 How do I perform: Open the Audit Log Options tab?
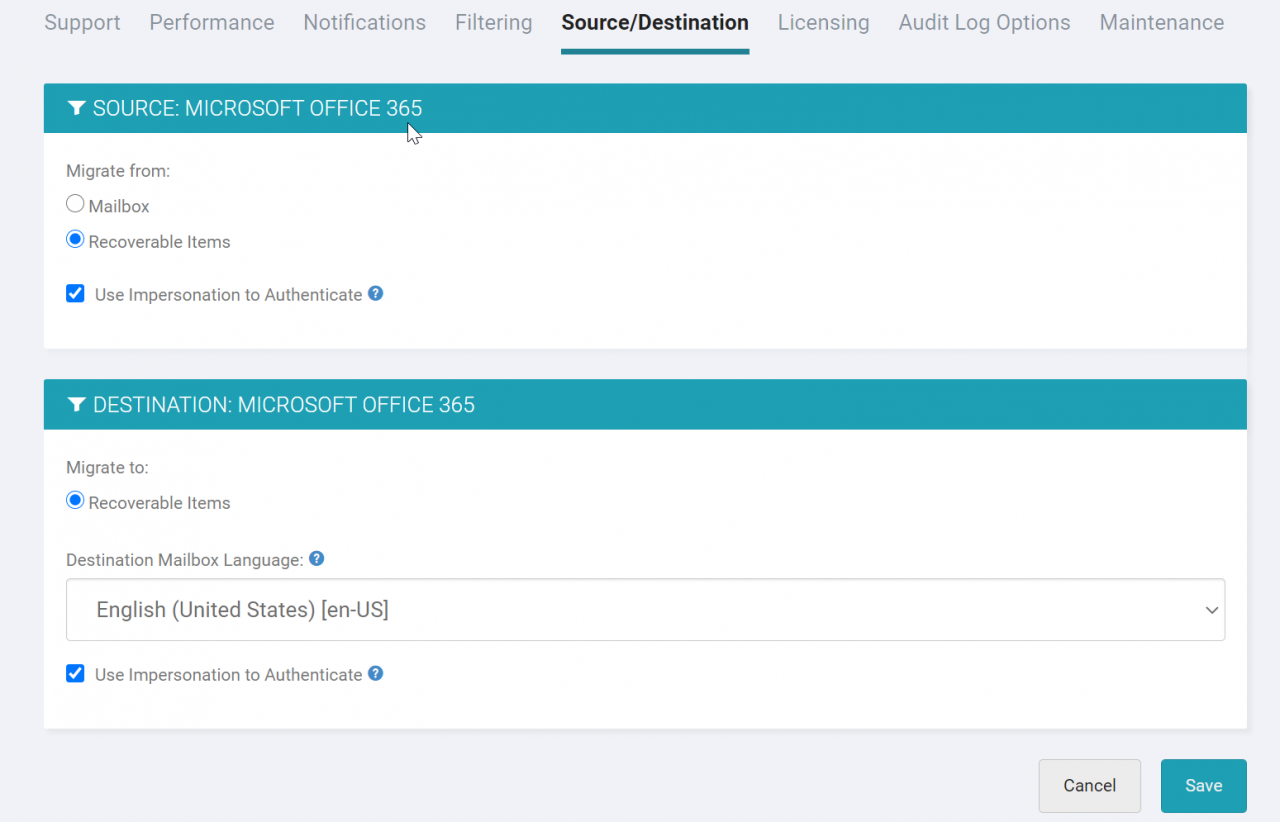(x=984, y=22)
